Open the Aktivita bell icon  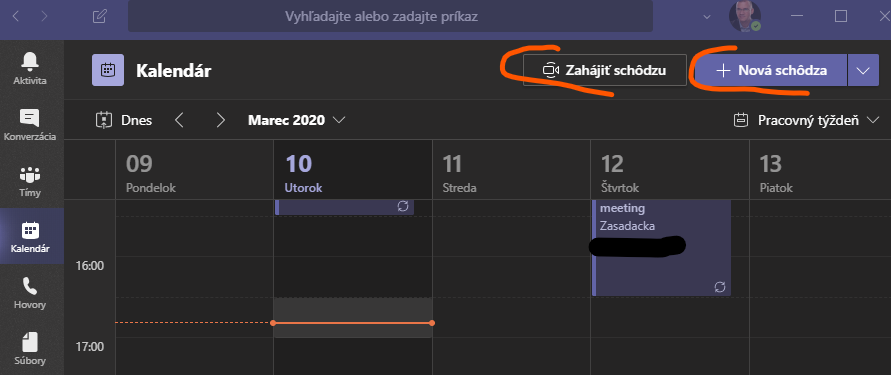point(31,67)
